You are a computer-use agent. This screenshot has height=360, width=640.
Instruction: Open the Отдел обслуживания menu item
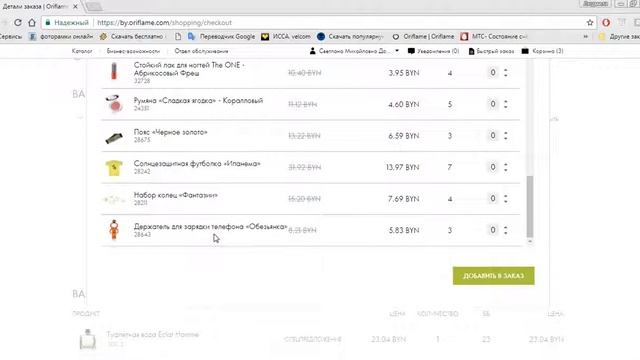(201, 51)
